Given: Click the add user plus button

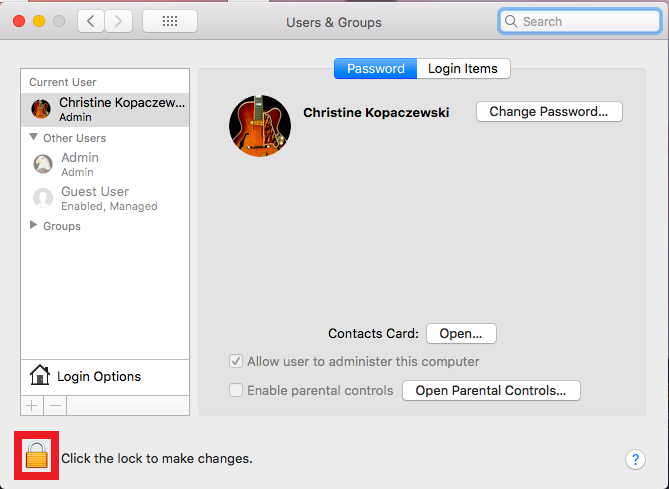Looking at the screenshot, I should click(32, 405).
